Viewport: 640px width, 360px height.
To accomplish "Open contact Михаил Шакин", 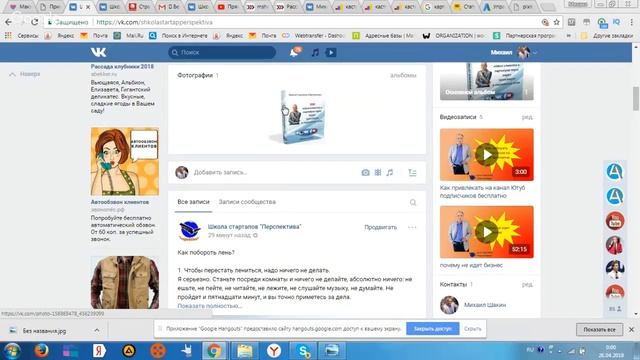I will (485, 305).
